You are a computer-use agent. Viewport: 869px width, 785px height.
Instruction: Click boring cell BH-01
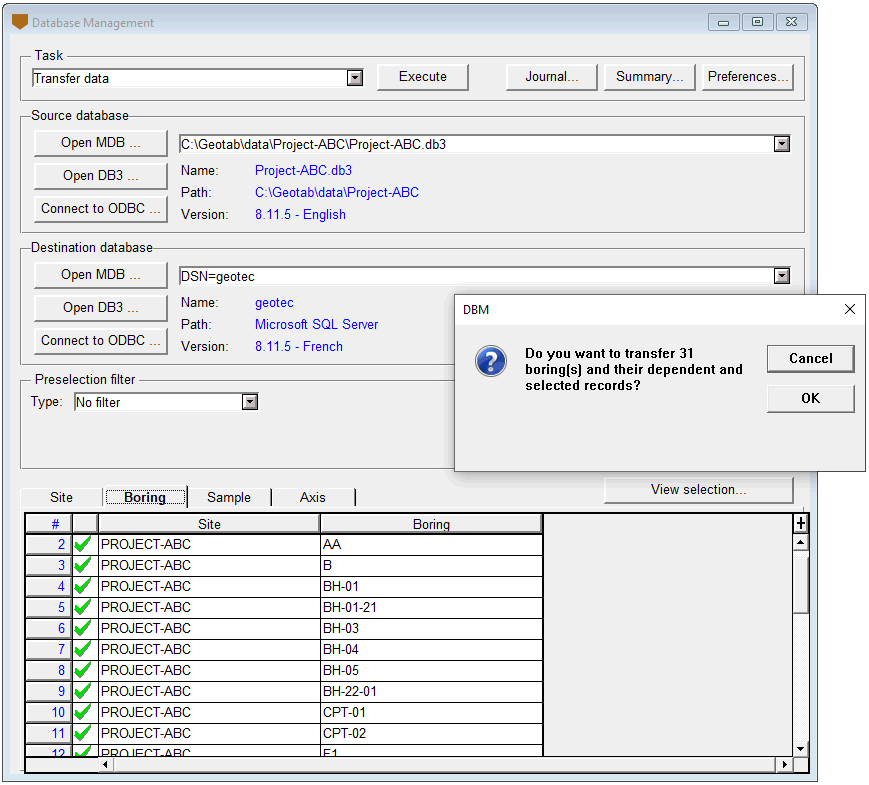[431, 587]
